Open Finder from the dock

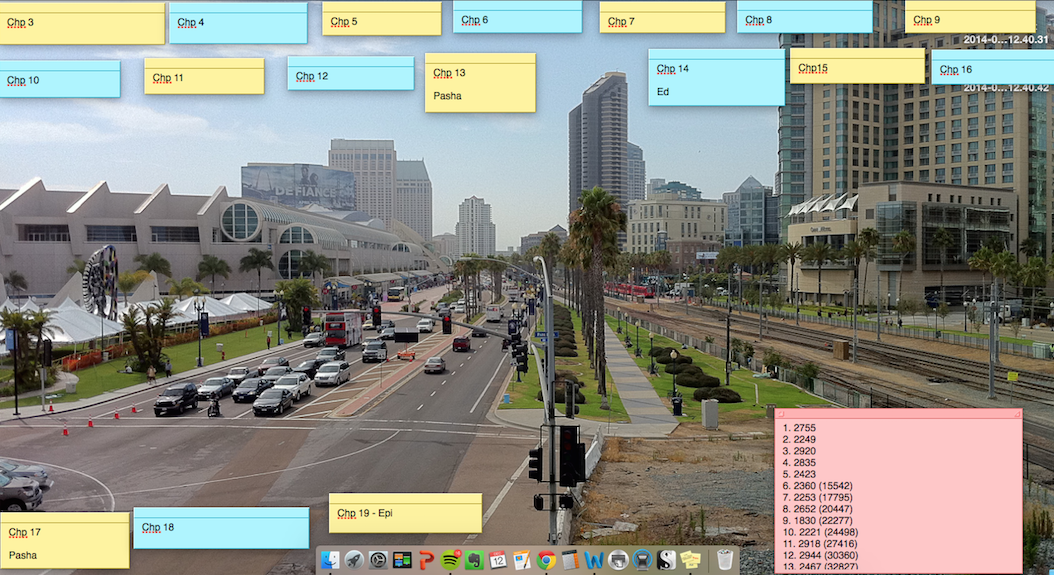point(330,560)
